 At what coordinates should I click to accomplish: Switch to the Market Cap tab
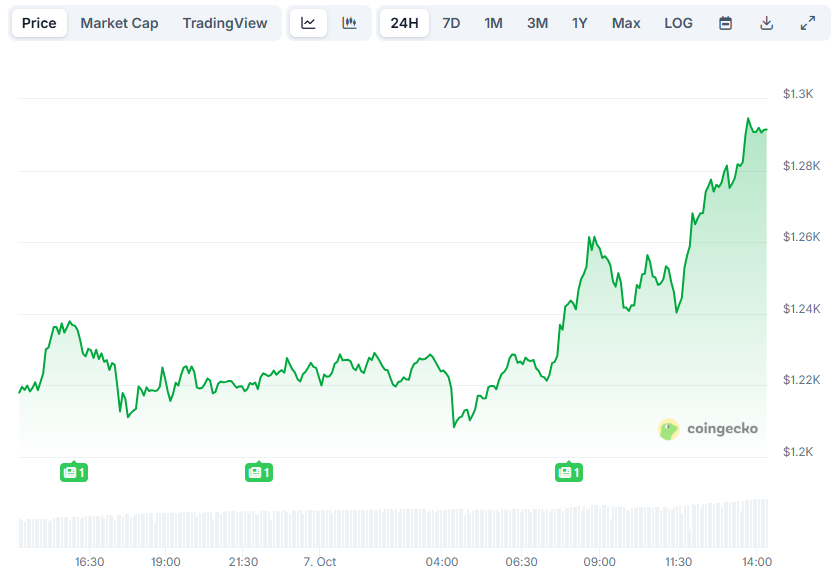click(119, 23)
